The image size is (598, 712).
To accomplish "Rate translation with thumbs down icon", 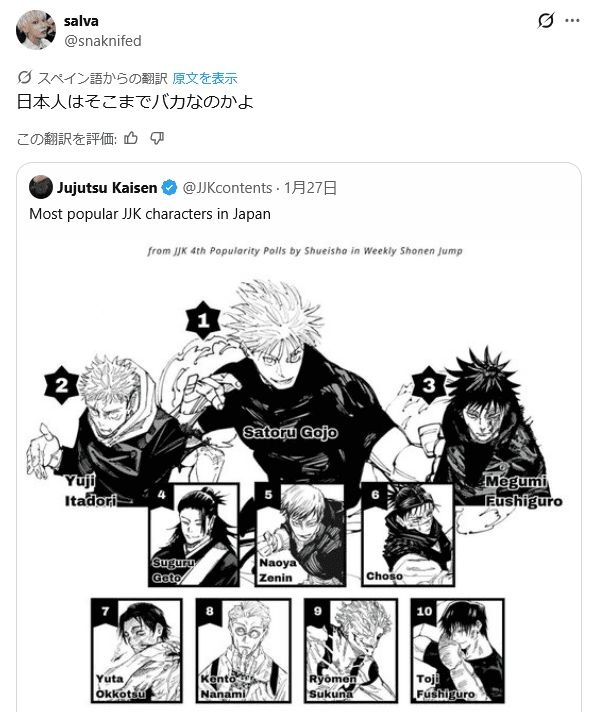I will [157, 138].
